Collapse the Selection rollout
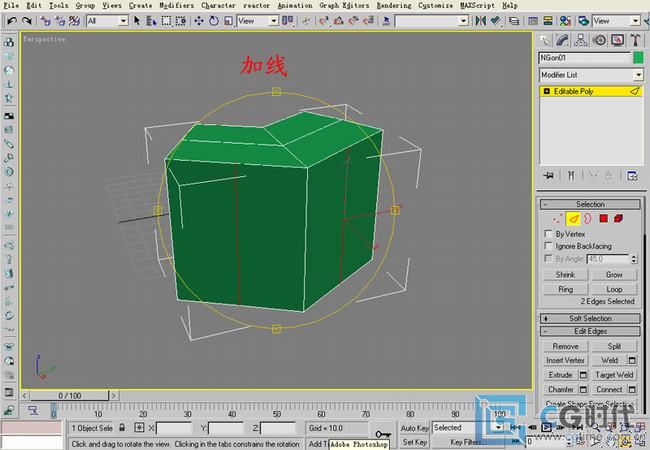The width and height of the screenshot is (650, 450). [590, 204]
